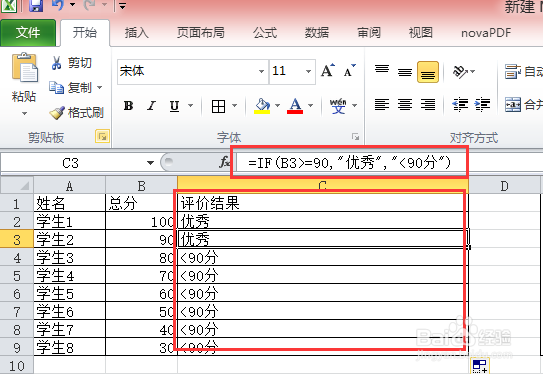This screenshot has width=543, height=374.
Task: Expand the 复制 dropdown arrow
Action: 100,88
